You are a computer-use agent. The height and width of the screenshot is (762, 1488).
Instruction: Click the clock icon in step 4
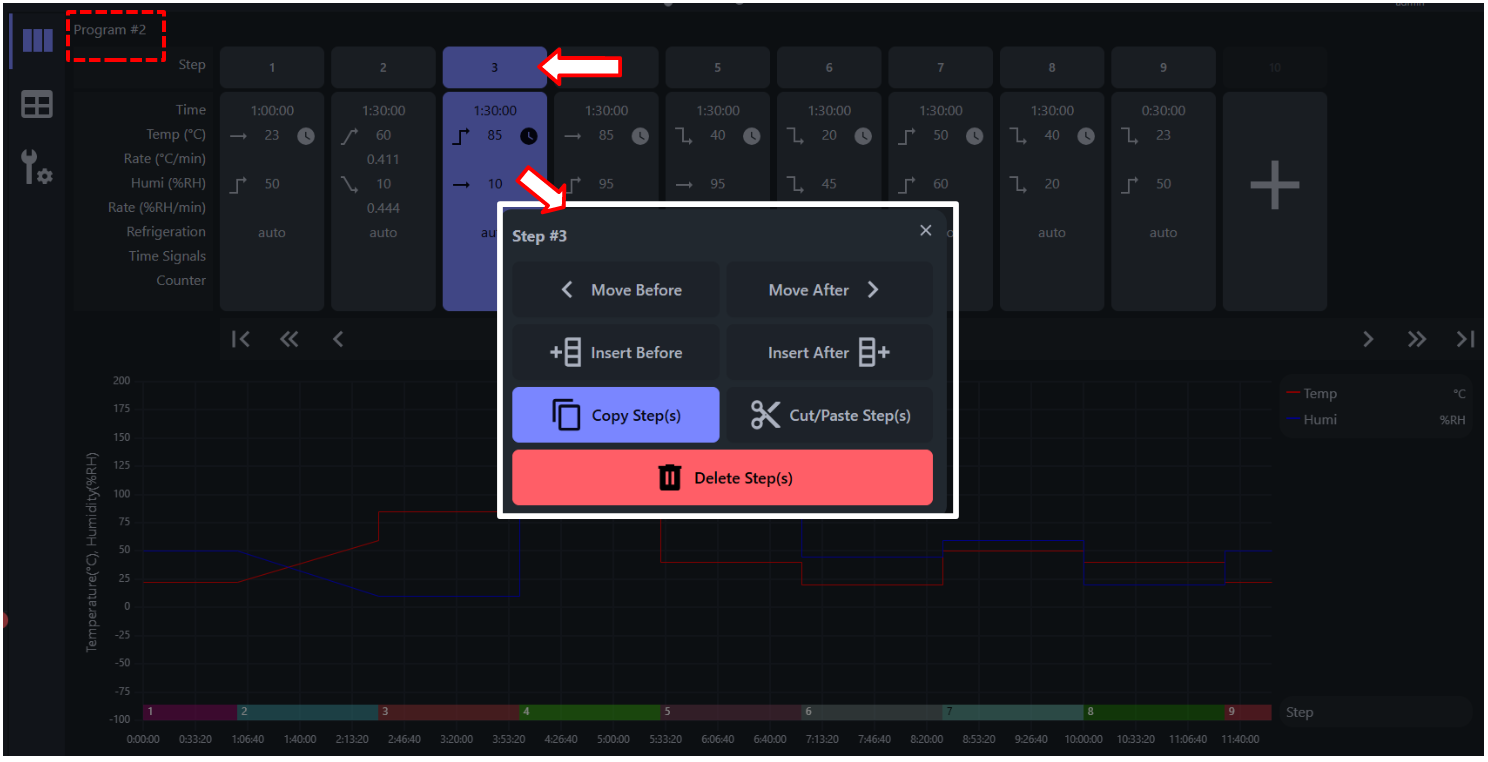coord(640,136)
